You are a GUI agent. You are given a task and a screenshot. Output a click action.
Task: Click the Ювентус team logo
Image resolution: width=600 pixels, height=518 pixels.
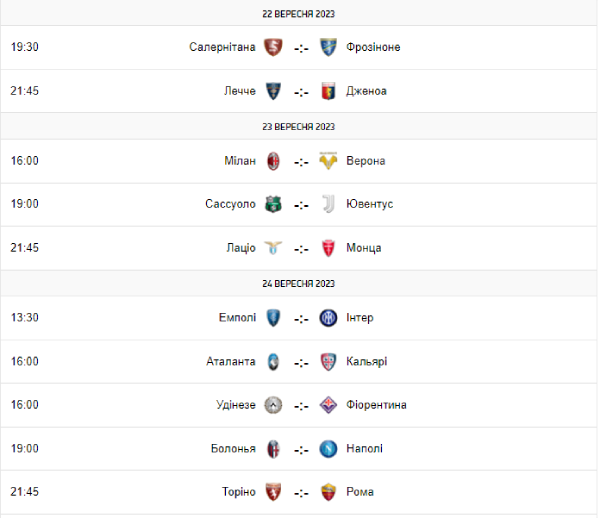pos(327,204)
